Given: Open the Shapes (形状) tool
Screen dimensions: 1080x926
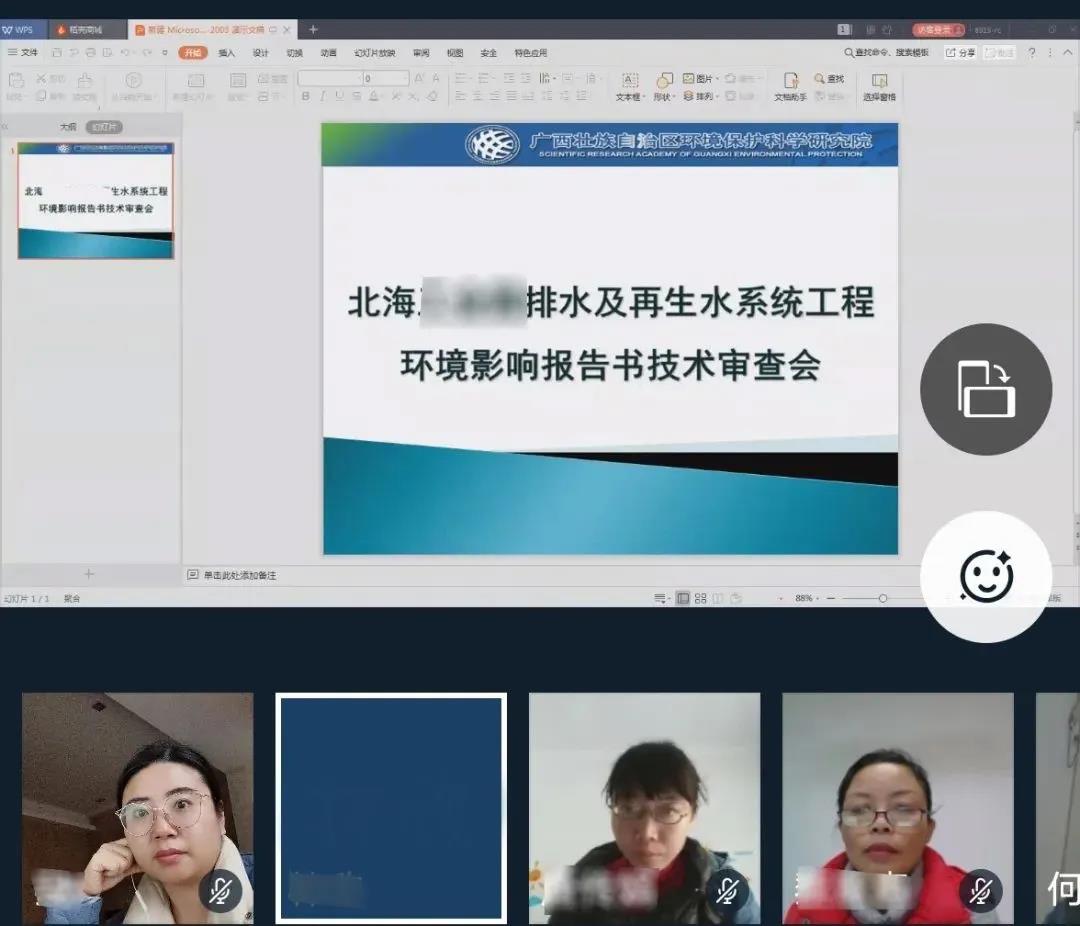Looking at the screenshot, I should point(663,86).
